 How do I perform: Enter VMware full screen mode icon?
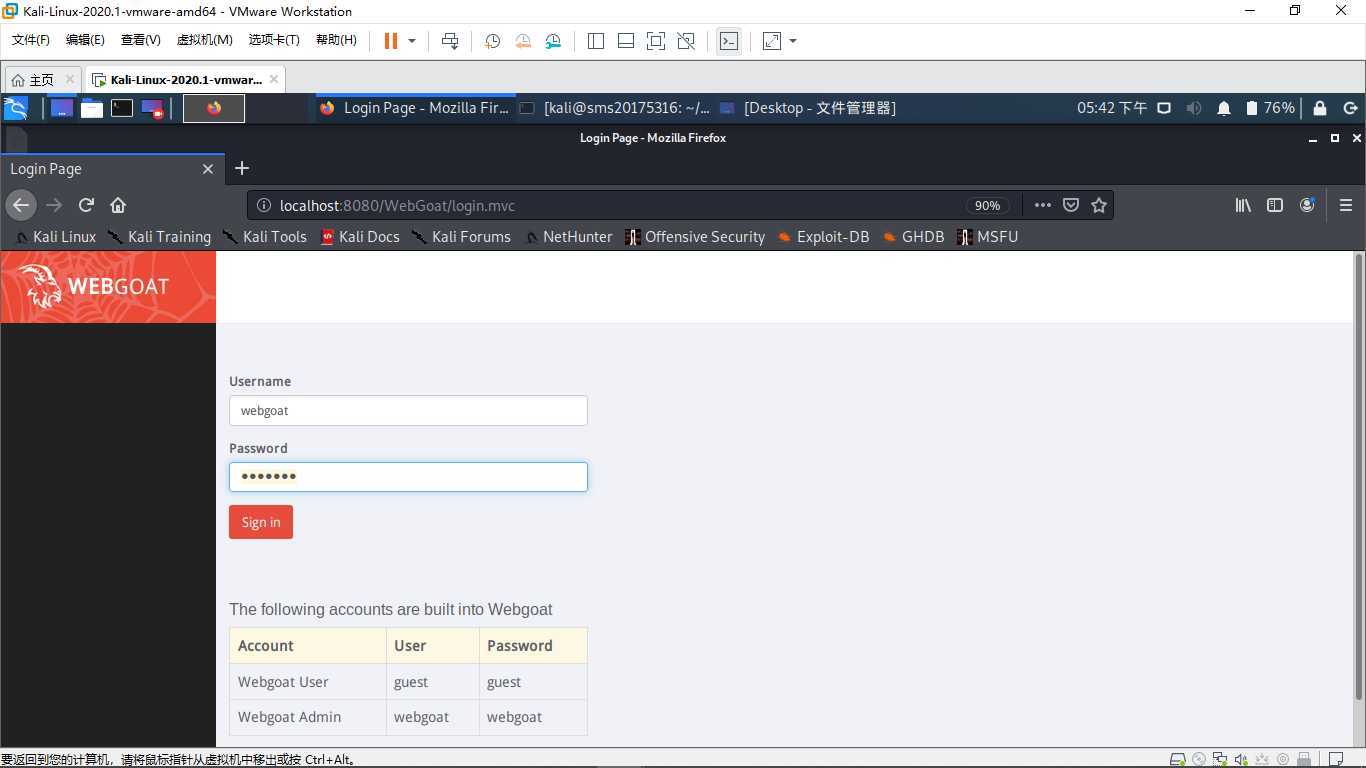pyautogui.click(x=656, y=41)
